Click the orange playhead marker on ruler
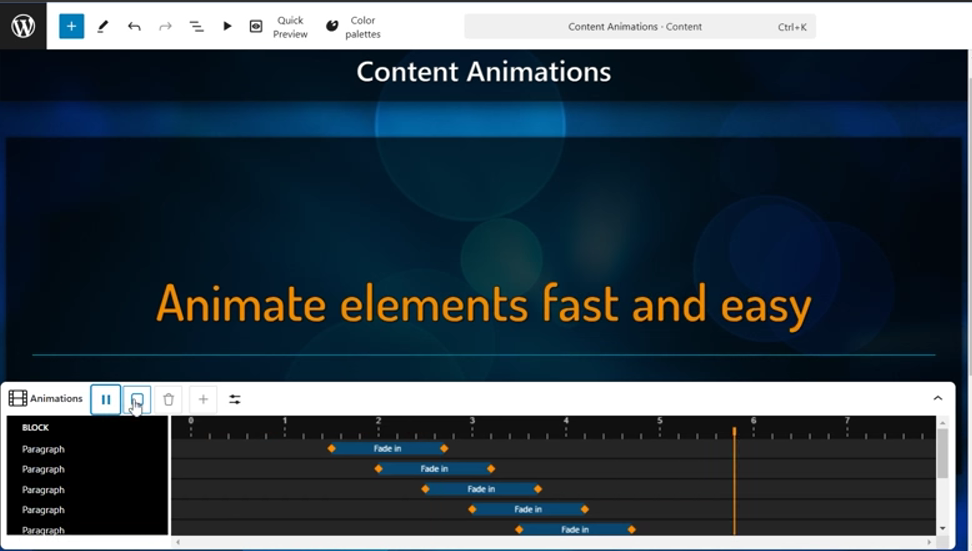 click(734, 431)
